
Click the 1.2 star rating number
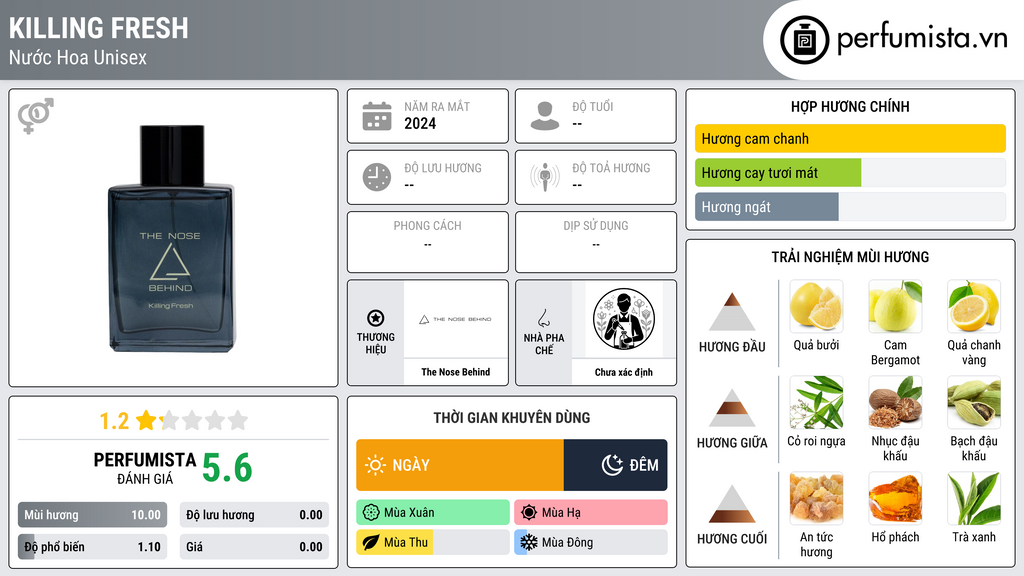(114, 421)
